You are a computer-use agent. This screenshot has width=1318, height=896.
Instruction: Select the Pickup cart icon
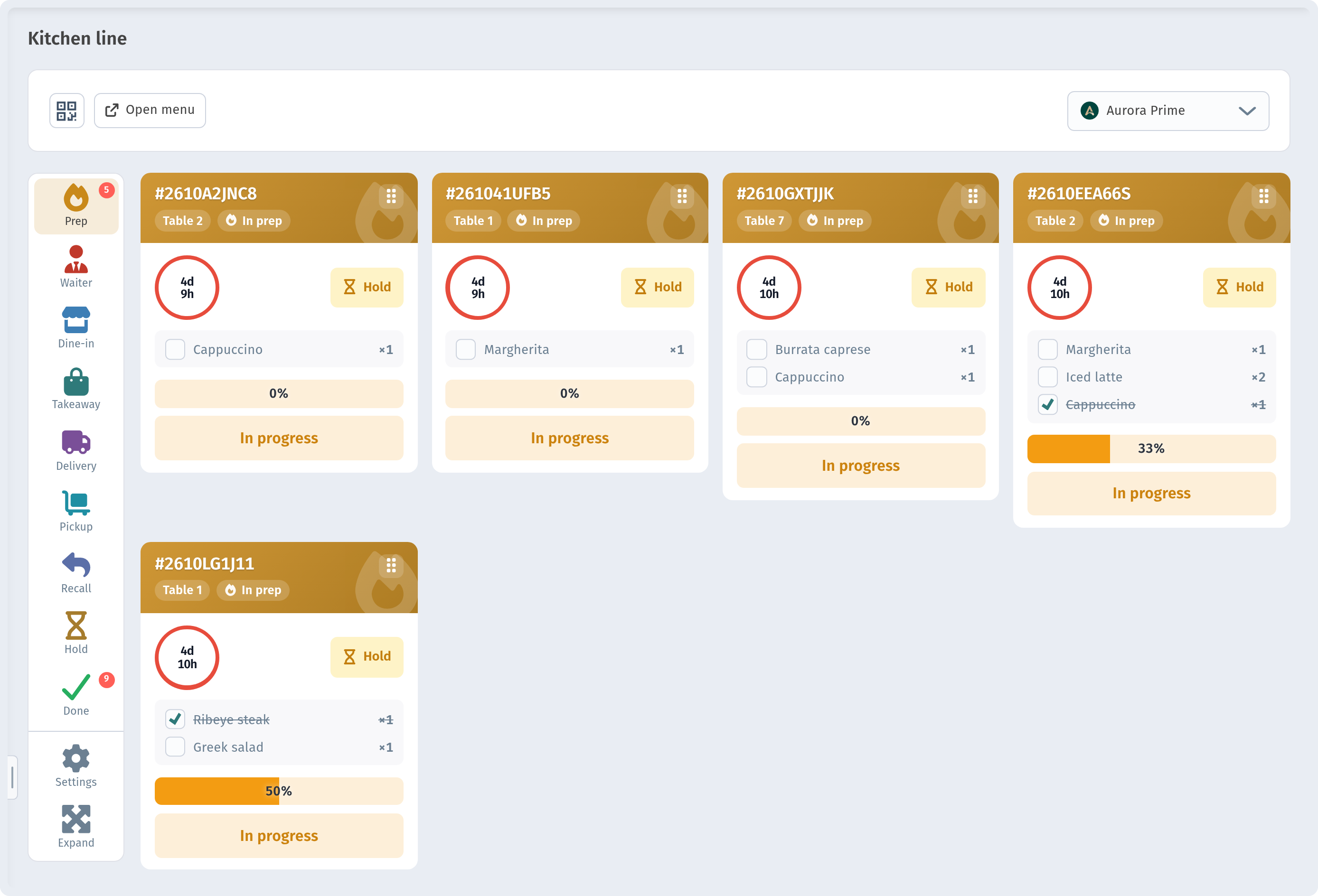click(x=76, y=511)
